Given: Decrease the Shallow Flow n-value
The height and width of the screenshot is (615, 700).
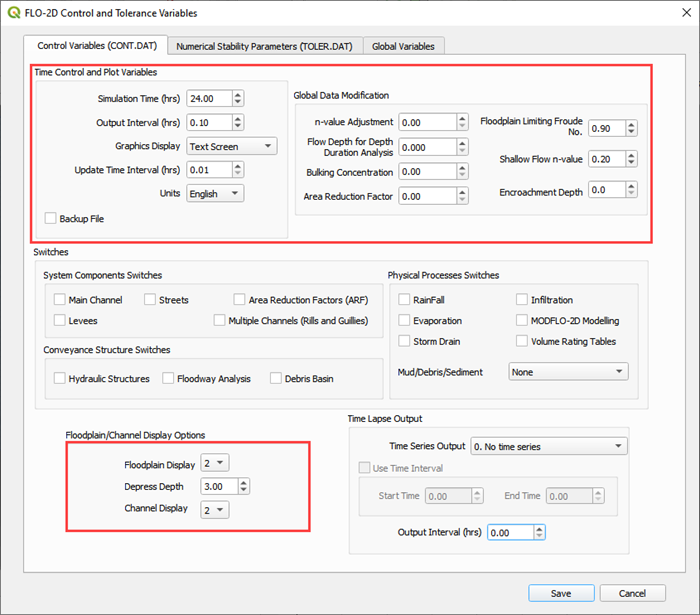Looking at the screenshot, I should (x=633, y=164).
